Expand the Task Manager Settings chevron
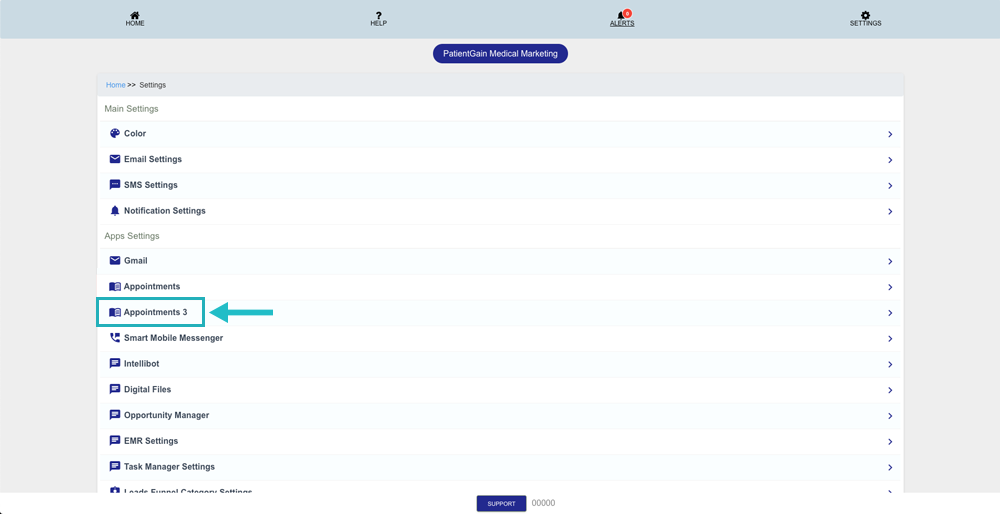 tap(890, 467)
